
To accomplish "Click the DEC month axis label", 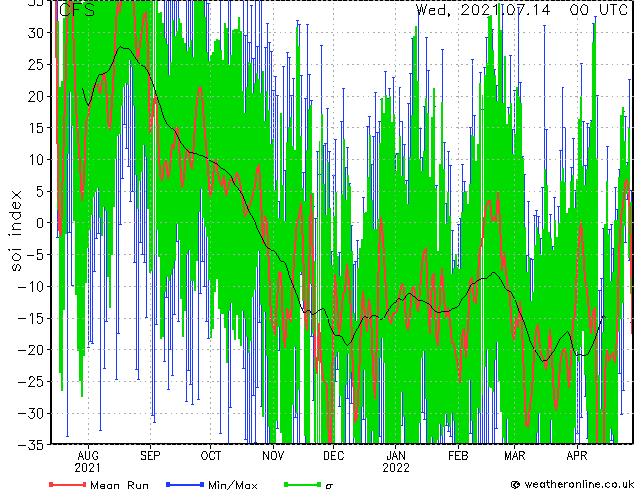I will click(x=334, y=456).
